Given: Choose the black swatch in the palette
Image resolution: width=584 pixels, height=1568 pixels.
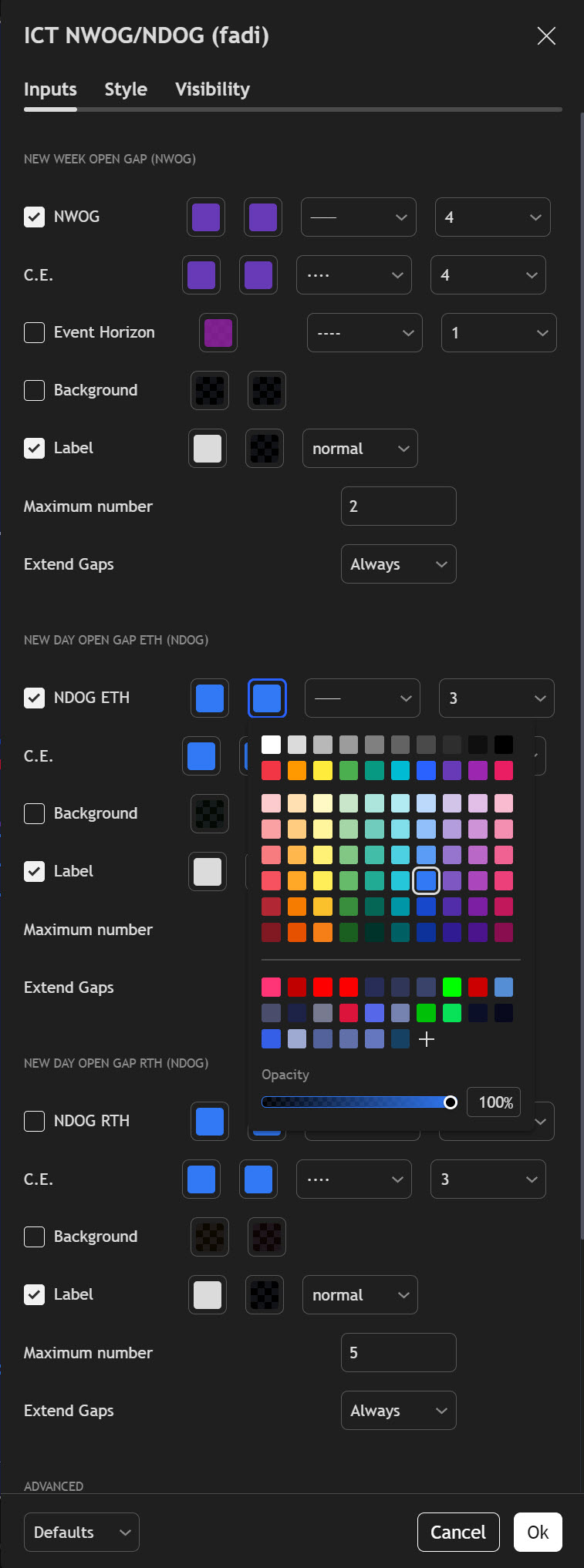Looking at the screenshot, I should 504,745.
